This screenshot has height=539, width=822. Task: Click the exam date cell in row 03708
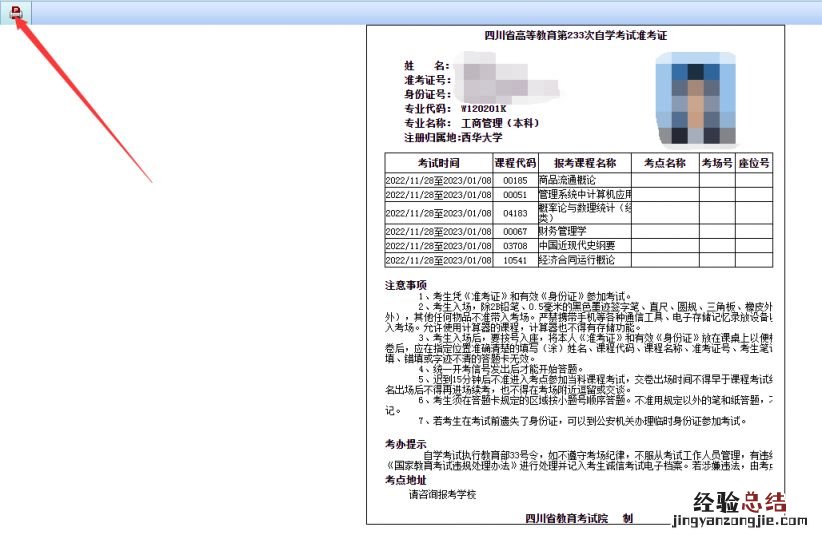[x=439, y=246]
